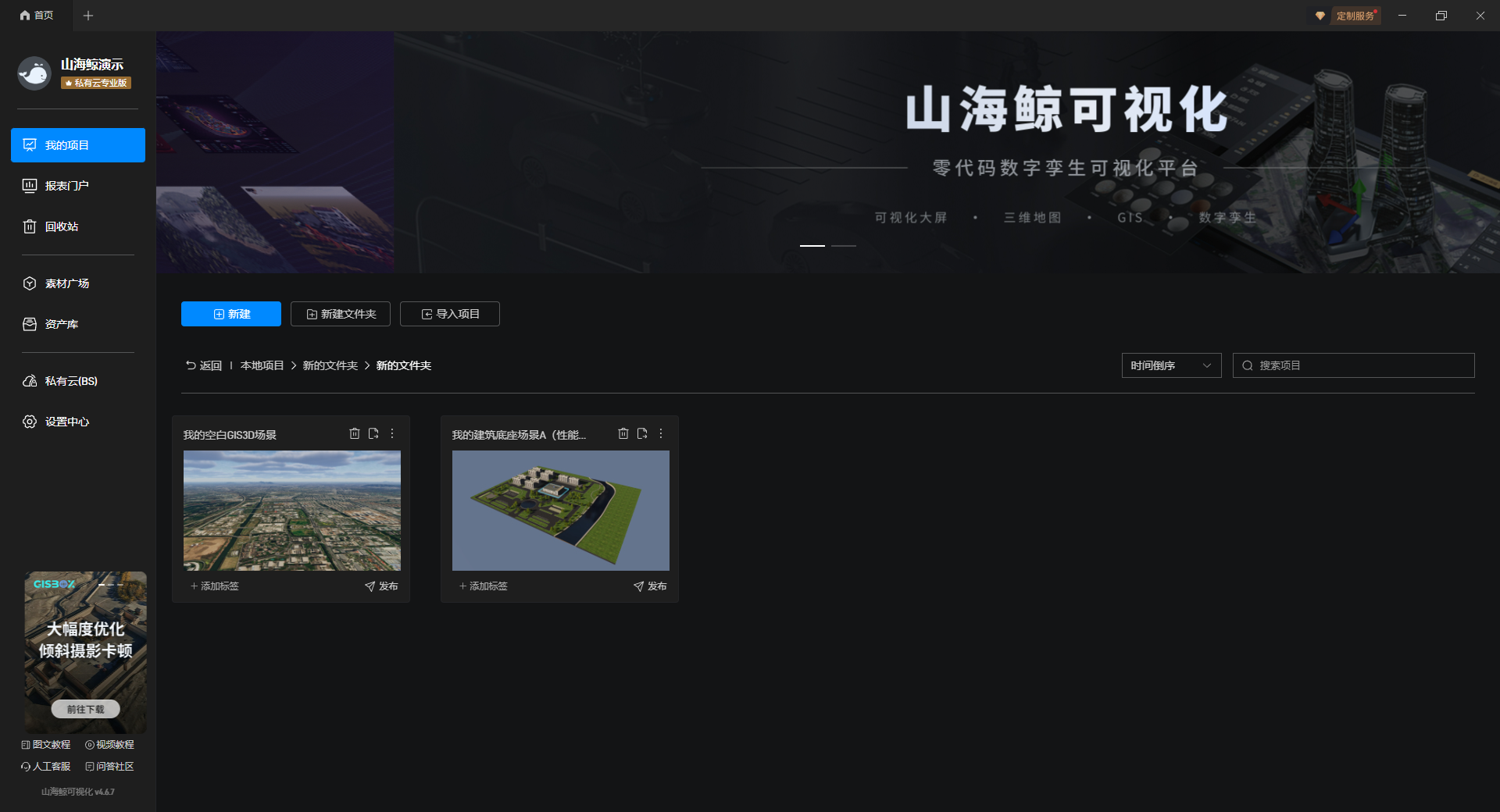This screenshot has height=812, width=1500.
Task: Add a new tab with plus icon
Action: point(88,16)
